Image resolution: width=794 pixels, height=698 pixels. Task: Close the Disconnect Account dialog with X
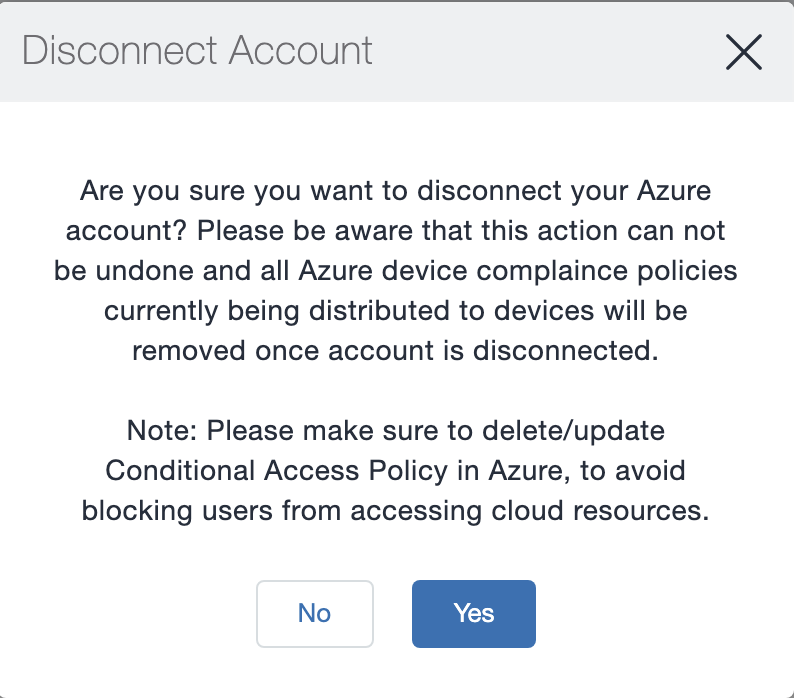[744, 51]
